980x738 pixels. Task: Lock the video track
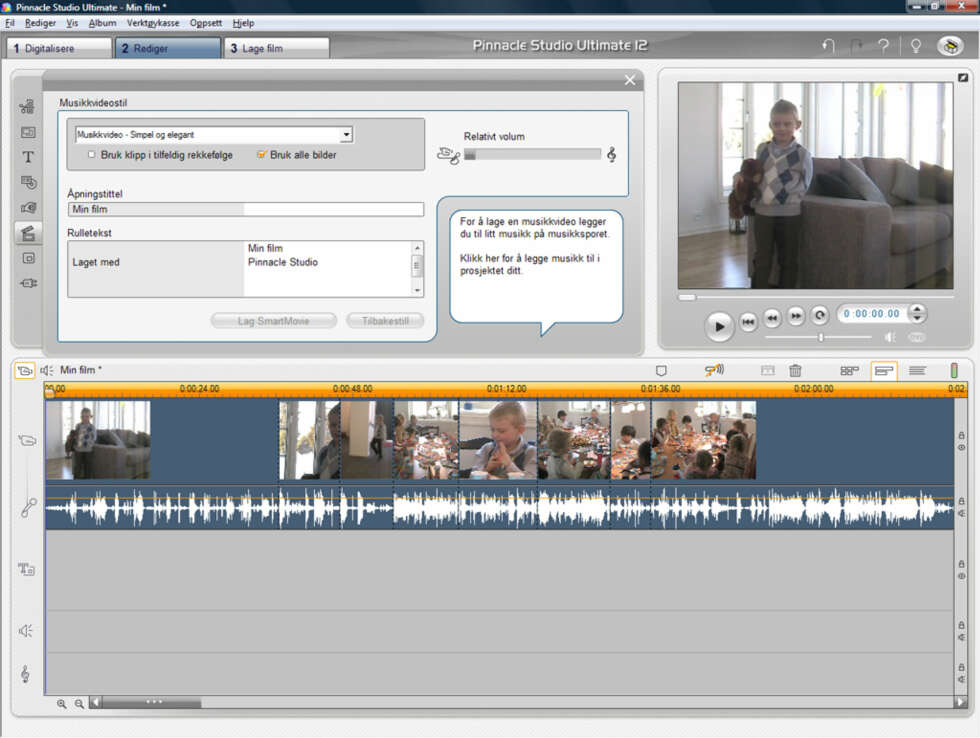[961, 435]
